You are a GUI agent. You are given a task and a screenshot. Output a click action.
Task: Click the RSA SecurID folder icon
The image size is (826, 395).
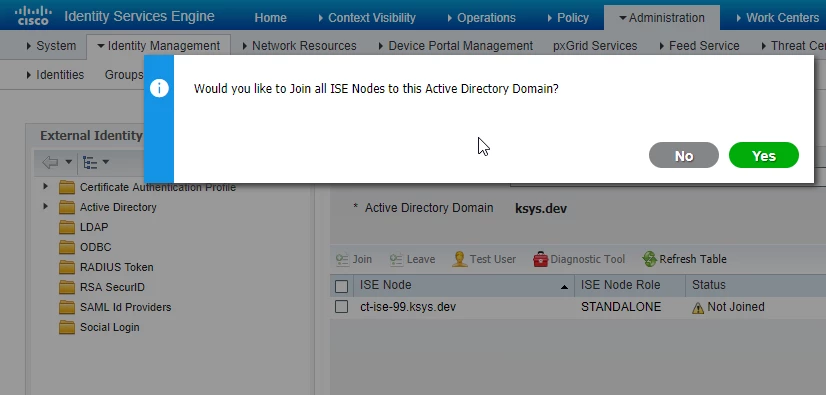click(67, 288)
